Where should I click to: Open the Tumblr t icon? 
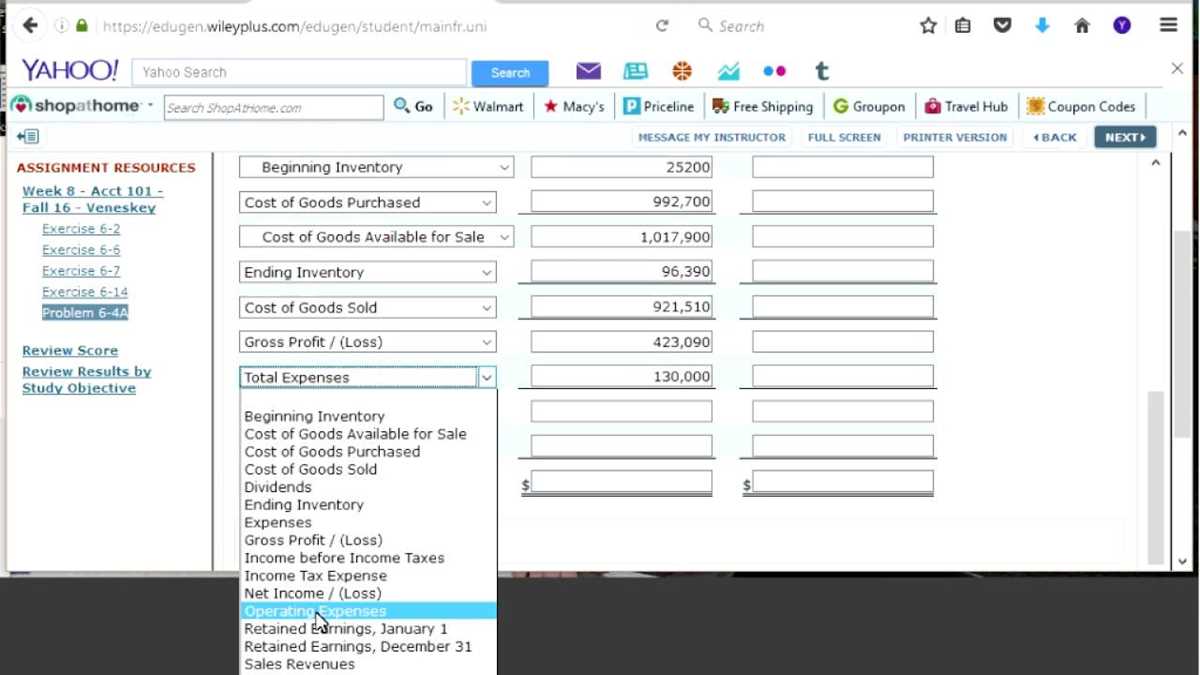tap(822, 71)
